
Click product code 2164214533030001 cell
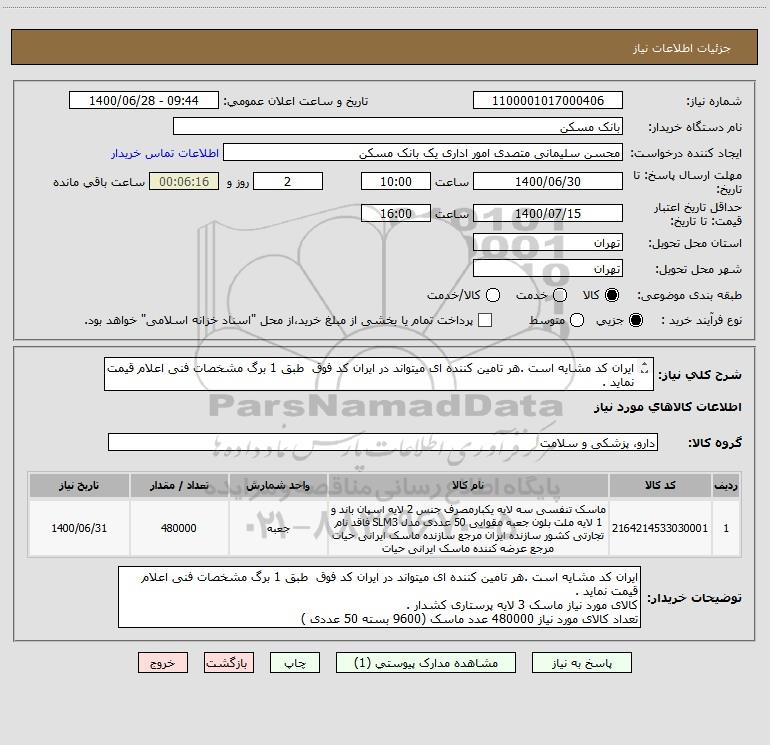(660, 528)
